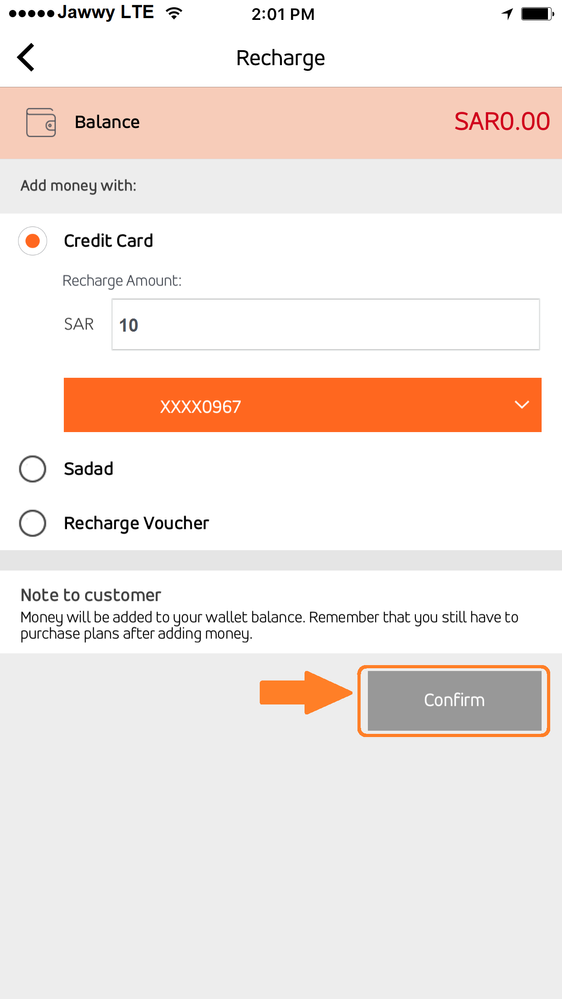Tap the Recharge page title
This screenshot has width=562, height=999.
(x=280, y=58)
